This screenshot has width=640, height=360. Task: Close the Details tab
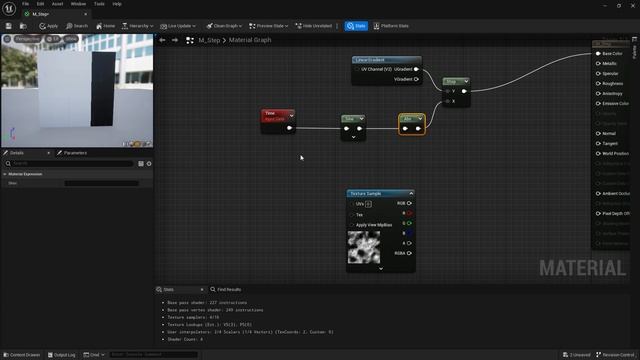(49, 153)
